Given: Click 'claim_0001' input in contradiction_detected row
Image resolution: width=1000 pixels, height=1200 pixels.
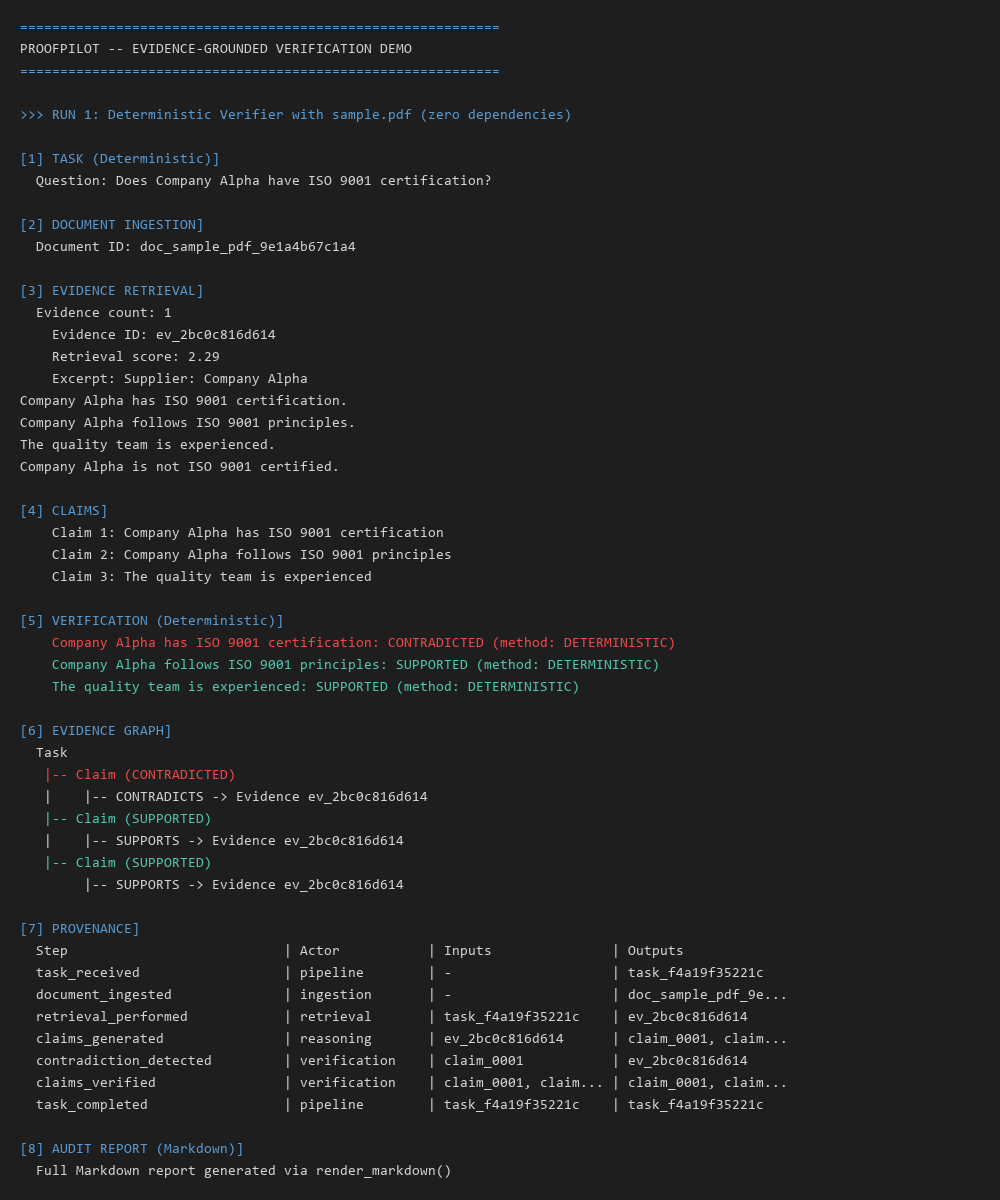Looking at the screenshot, I should [484, 1060].
